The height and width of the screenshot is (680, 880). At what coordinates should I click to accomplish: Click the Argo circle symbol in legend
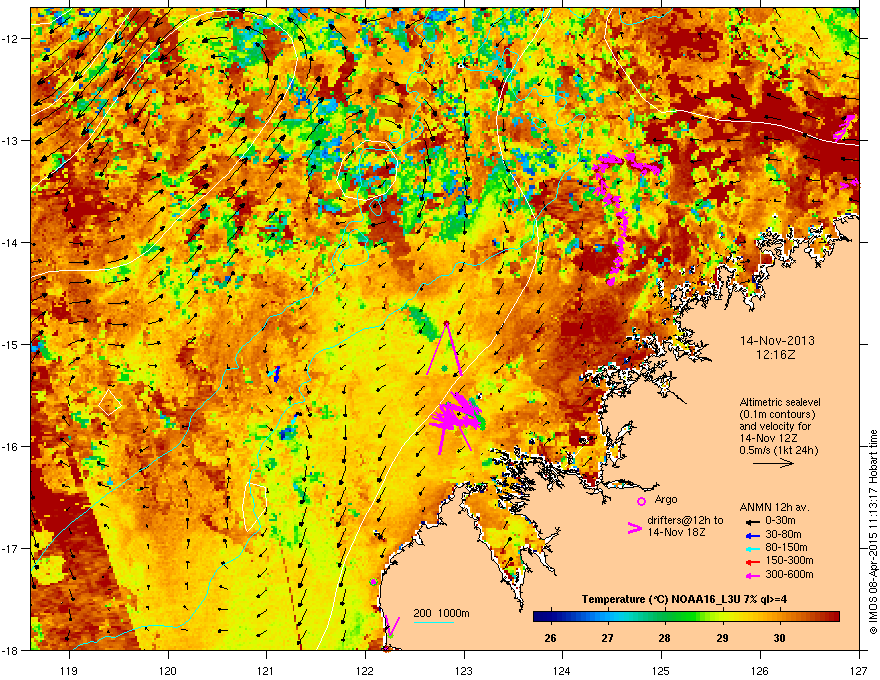pyautogui.click(x=641, y=501)
